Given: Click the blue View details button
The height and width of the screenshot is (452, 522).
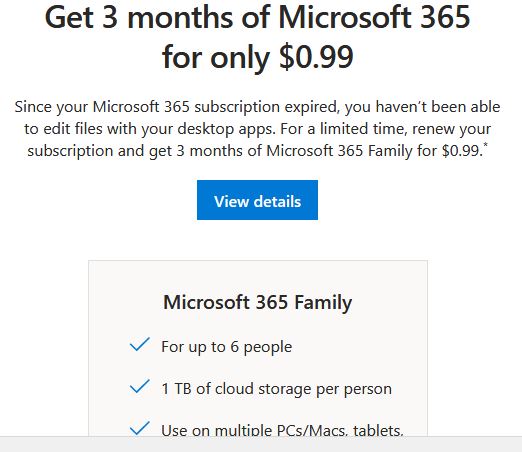Looking at the screenshot, I should tap(257, 200).
